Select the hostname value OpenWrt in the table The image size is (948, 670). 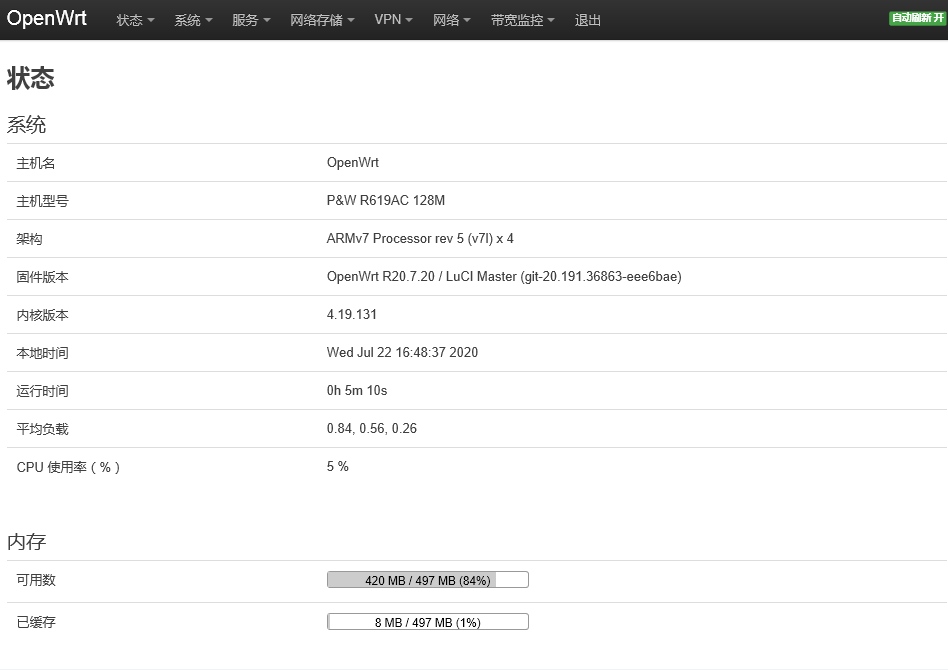[352, 162]
